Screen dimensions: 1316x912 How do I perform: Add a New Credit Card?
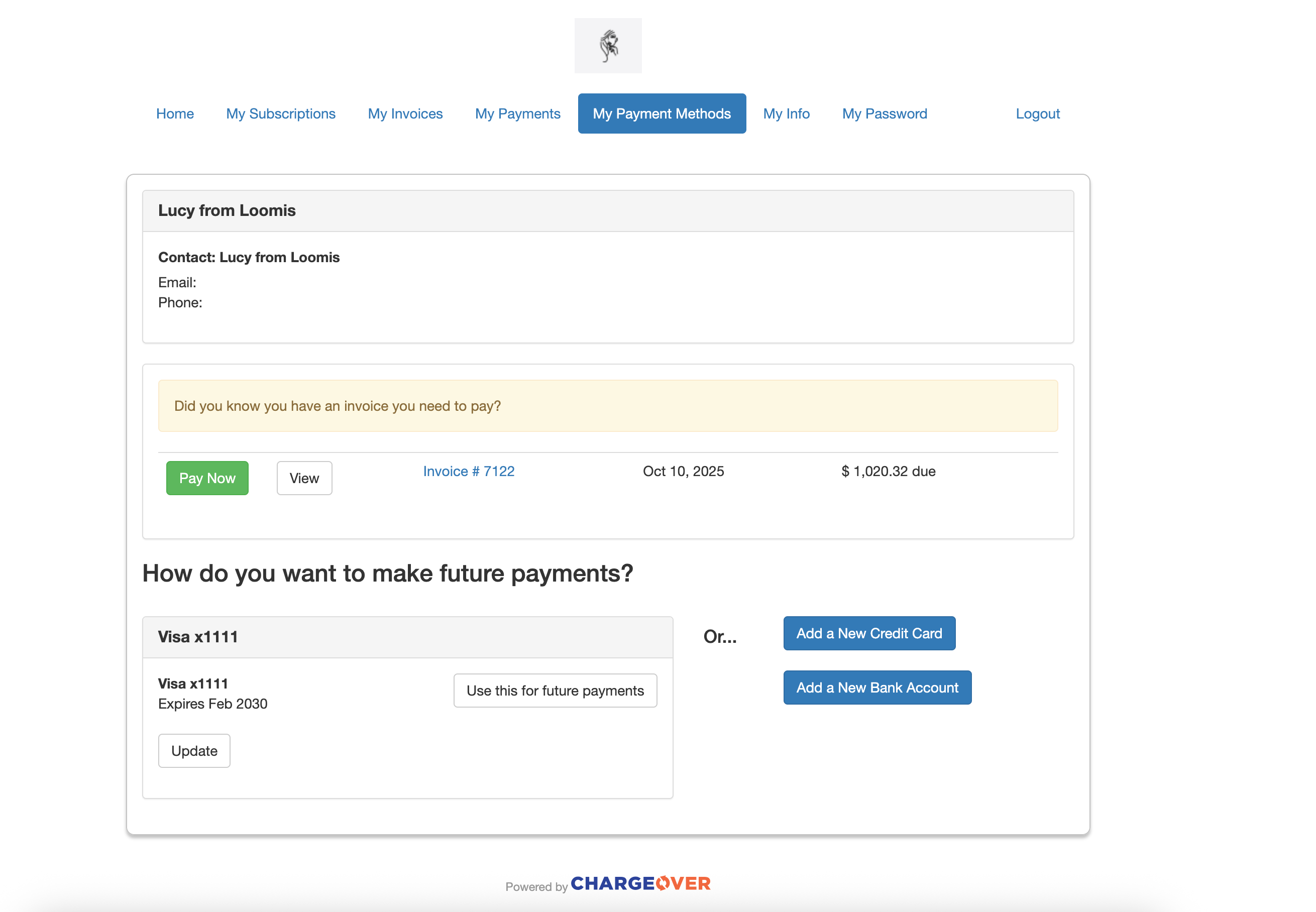tap(869, 633)
